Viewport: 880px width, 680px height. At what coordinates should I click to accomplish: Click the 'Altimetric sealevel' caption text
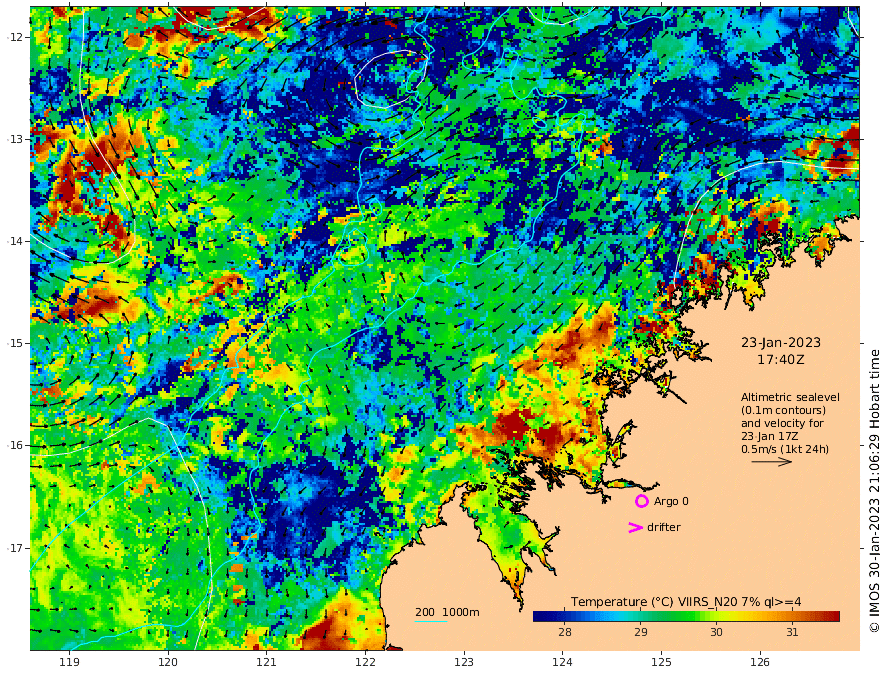pos(790,397)
